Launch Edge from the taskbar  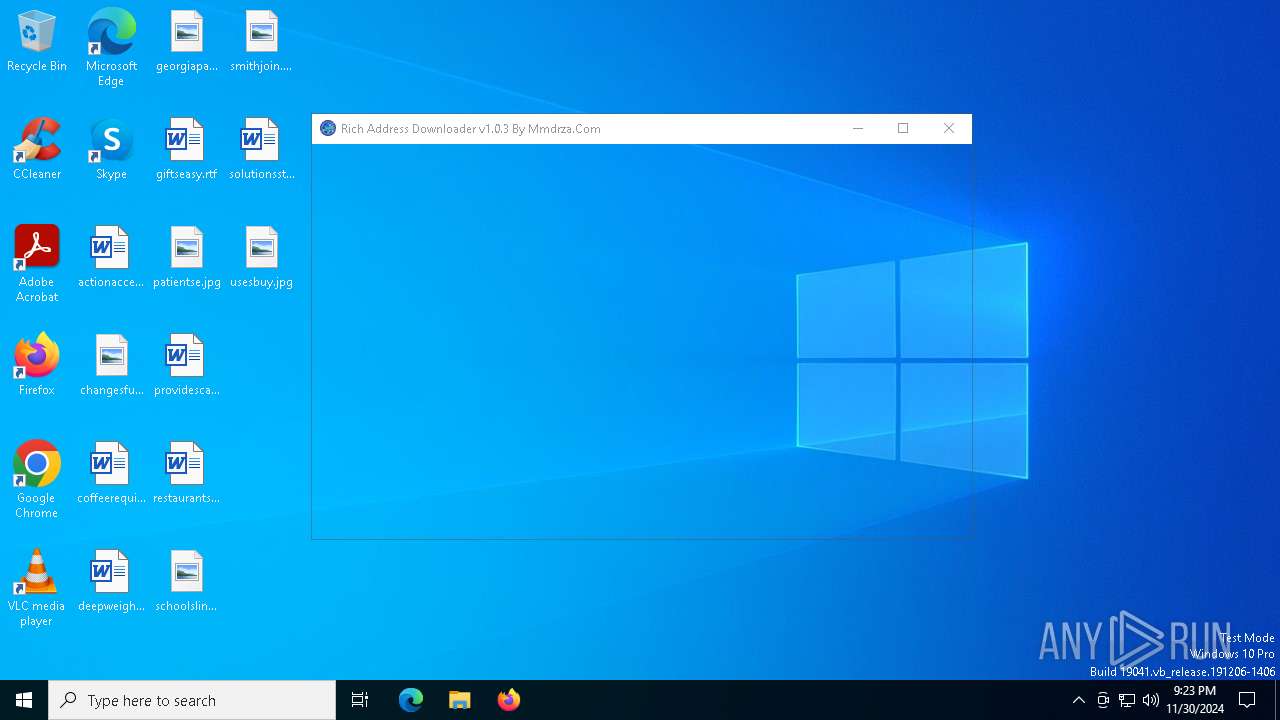point(411,700)
